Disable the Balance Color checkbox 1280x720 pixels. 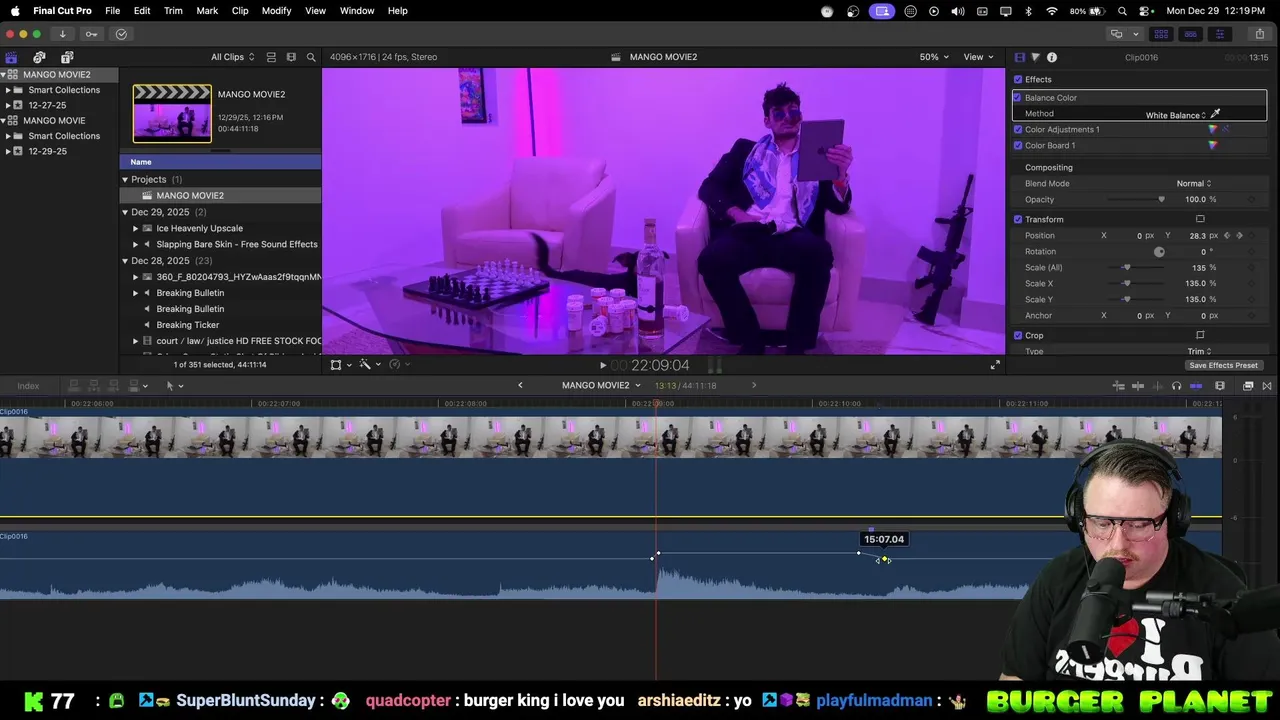[x=1018, y=97]
